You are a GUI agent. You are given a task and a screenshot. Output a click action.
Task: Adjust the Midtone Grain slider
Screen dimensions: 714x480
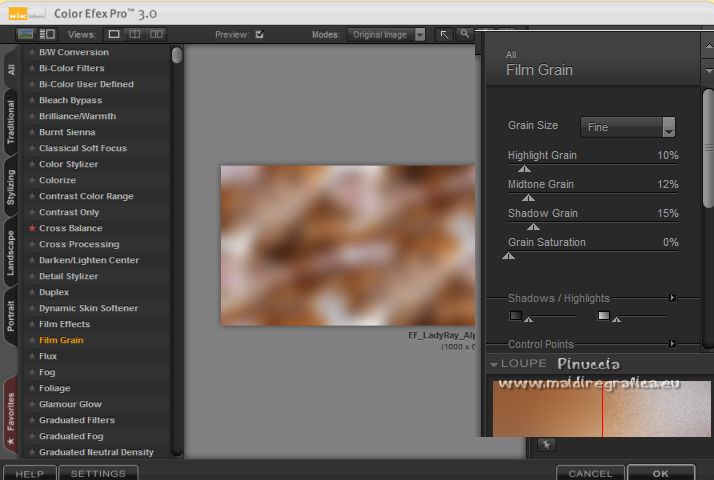tap(528, 198)
